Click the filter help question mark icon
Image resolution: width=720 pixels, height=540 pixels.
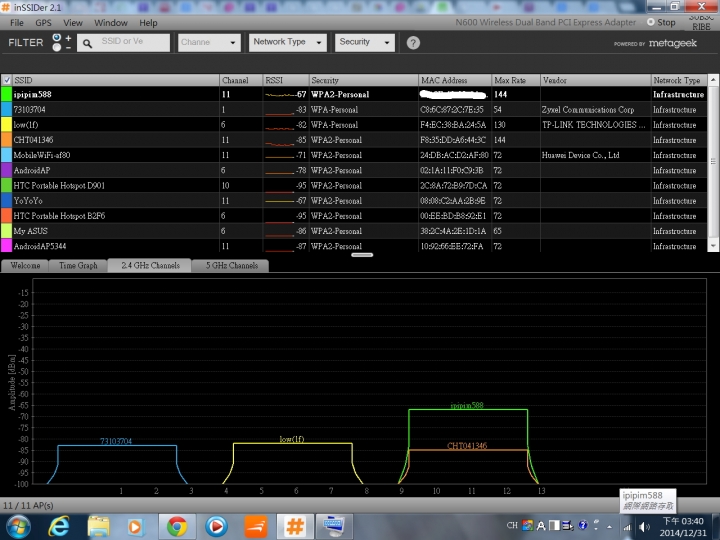(413, 43)
